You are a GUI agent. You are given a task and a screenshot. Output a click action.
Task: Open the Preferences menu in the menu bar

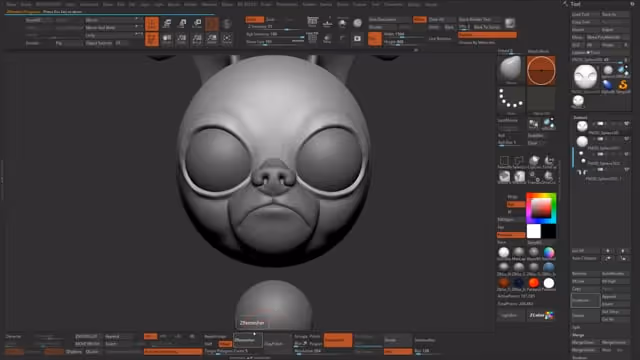(x=287, y=4)
